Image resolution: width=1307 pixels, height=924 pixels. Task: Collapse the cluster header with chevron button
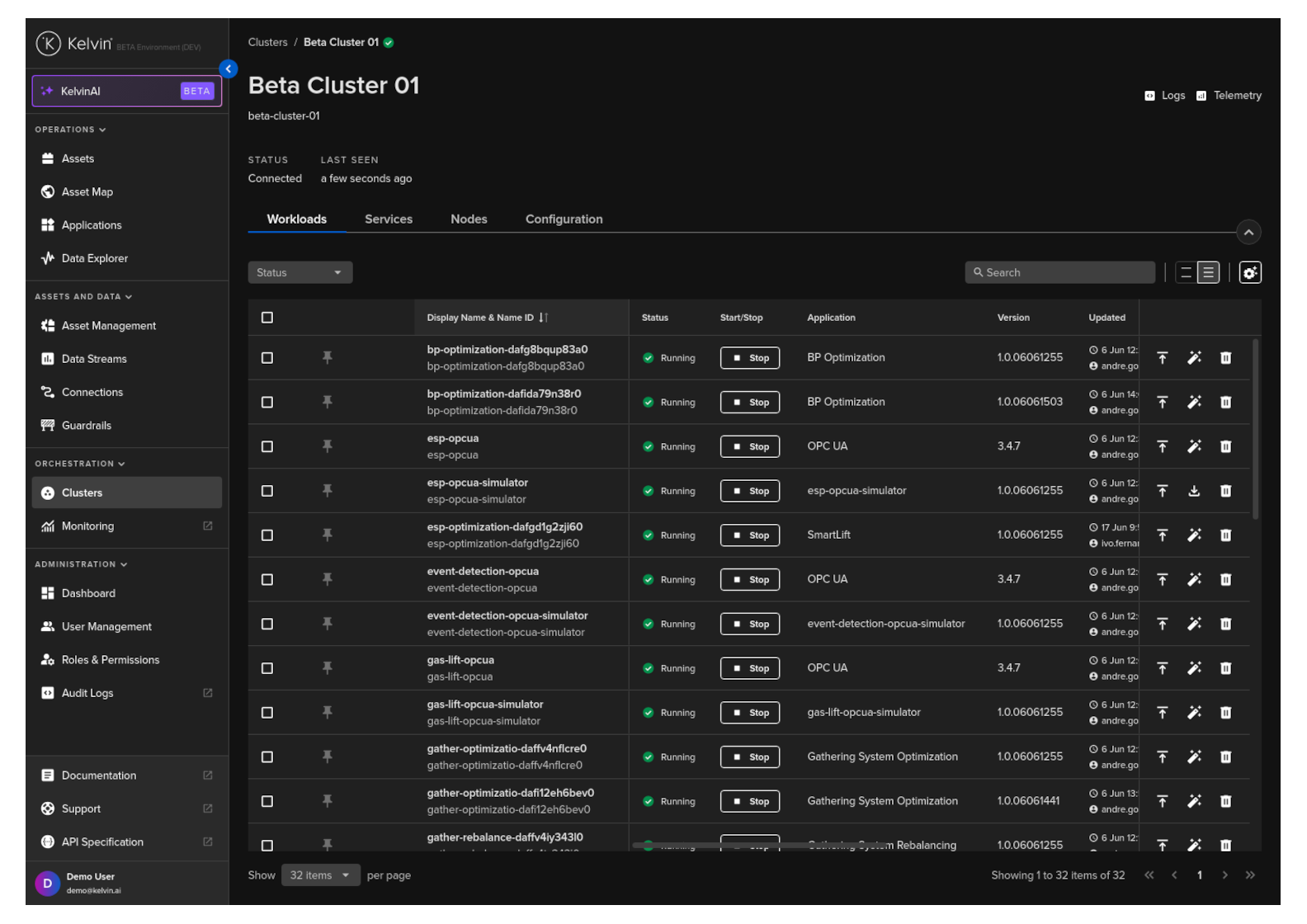coord(1248,233)
